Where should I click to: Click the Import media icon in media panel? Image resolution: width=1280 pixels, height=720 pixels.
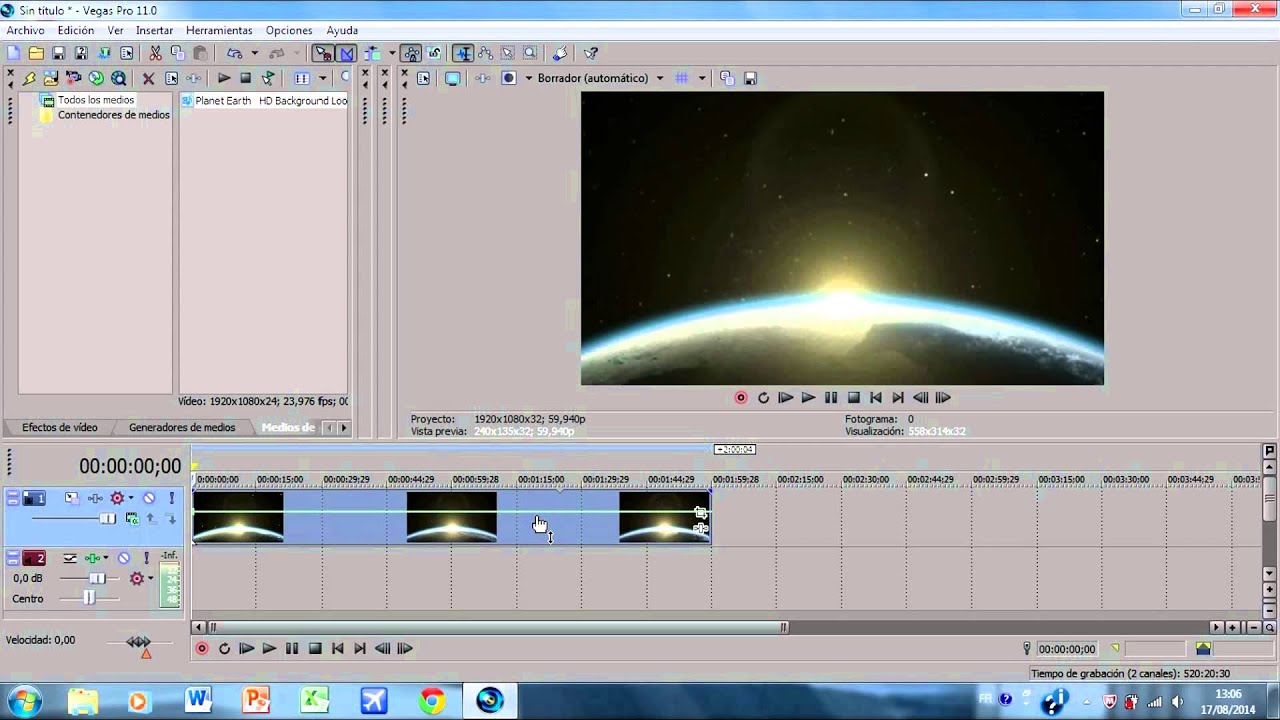pyautogui.click(x=51, y=78)
